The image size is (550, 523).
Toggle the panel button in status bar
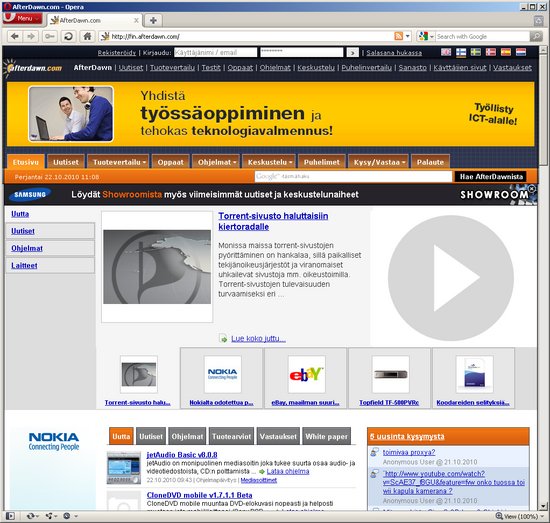tap(10, 516)
